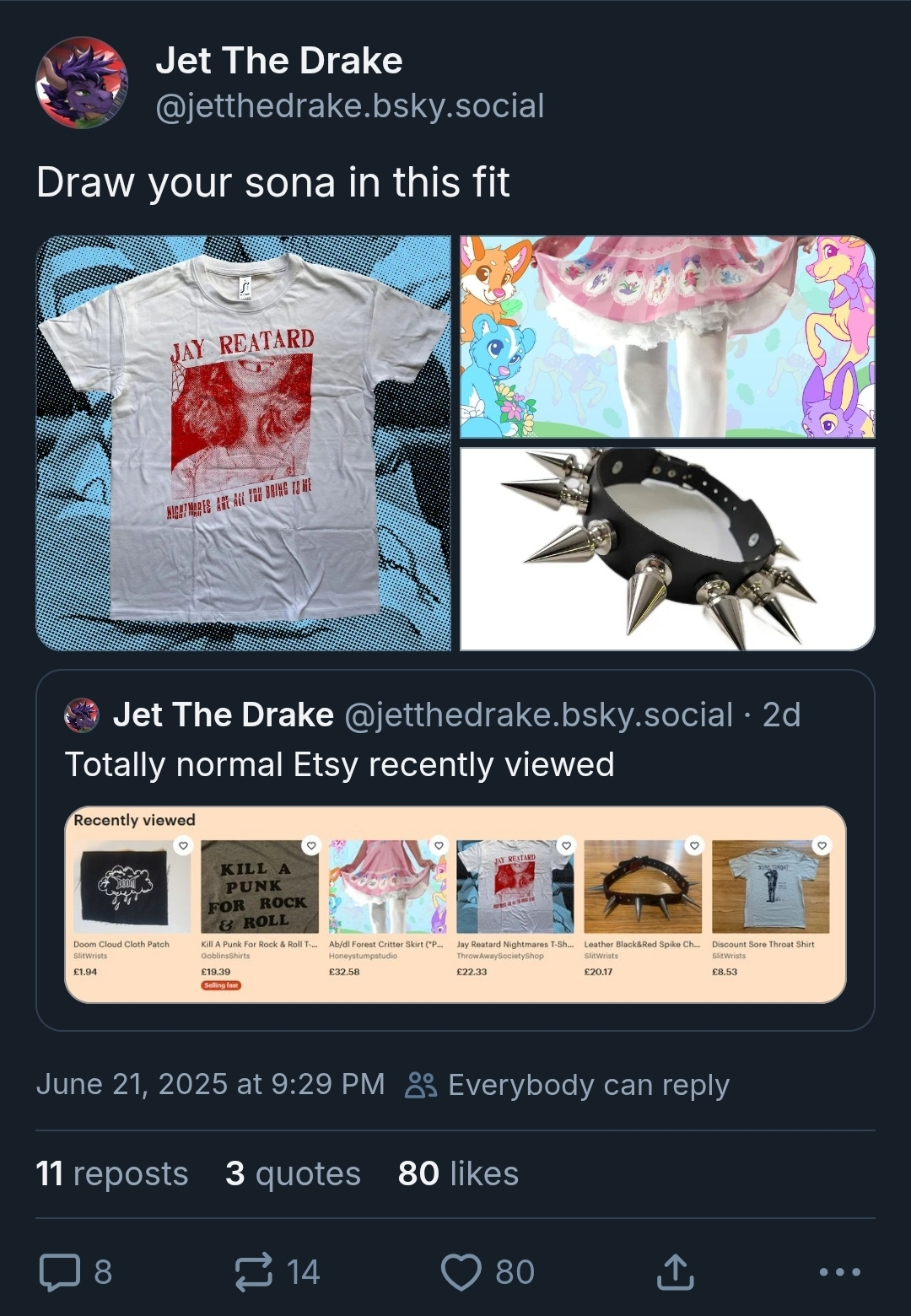Open the spiked choker collar image

[667, 549]
